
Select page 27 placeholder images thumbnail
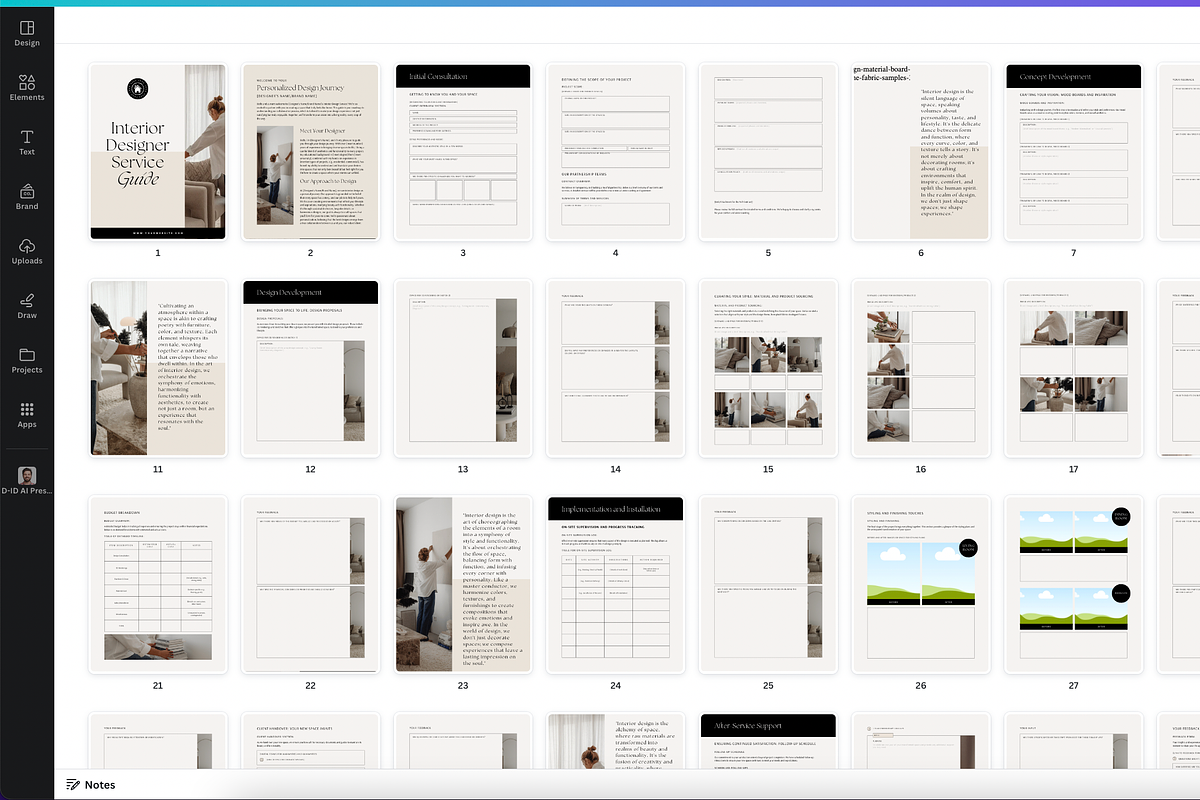[x=1073, y=584]
